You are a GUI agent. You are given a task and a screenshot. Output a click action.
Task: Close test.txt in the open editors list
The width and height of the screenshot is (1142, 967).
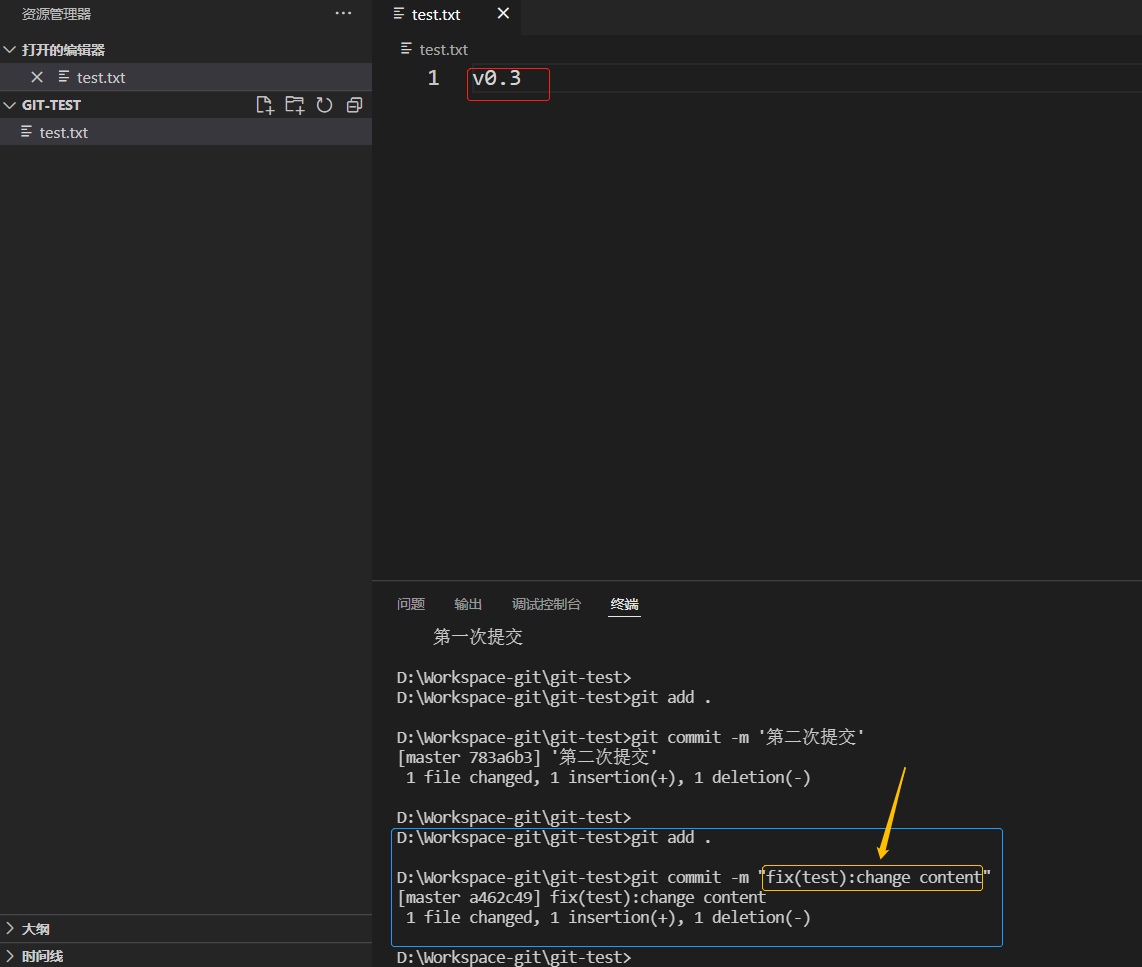tap(37, 77)
